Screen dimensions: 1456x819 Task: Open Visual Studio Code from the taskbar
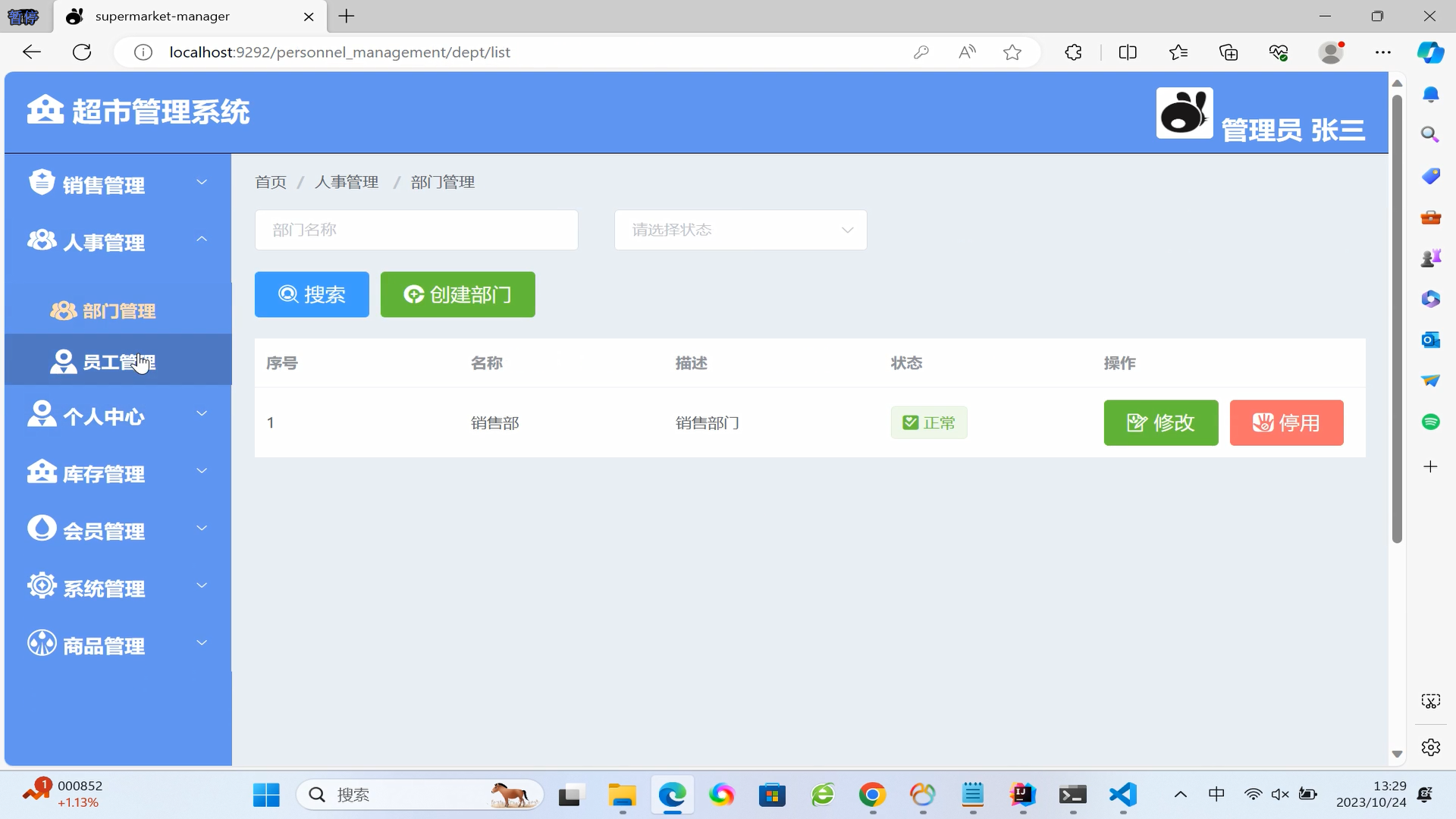coord(1122,795)
